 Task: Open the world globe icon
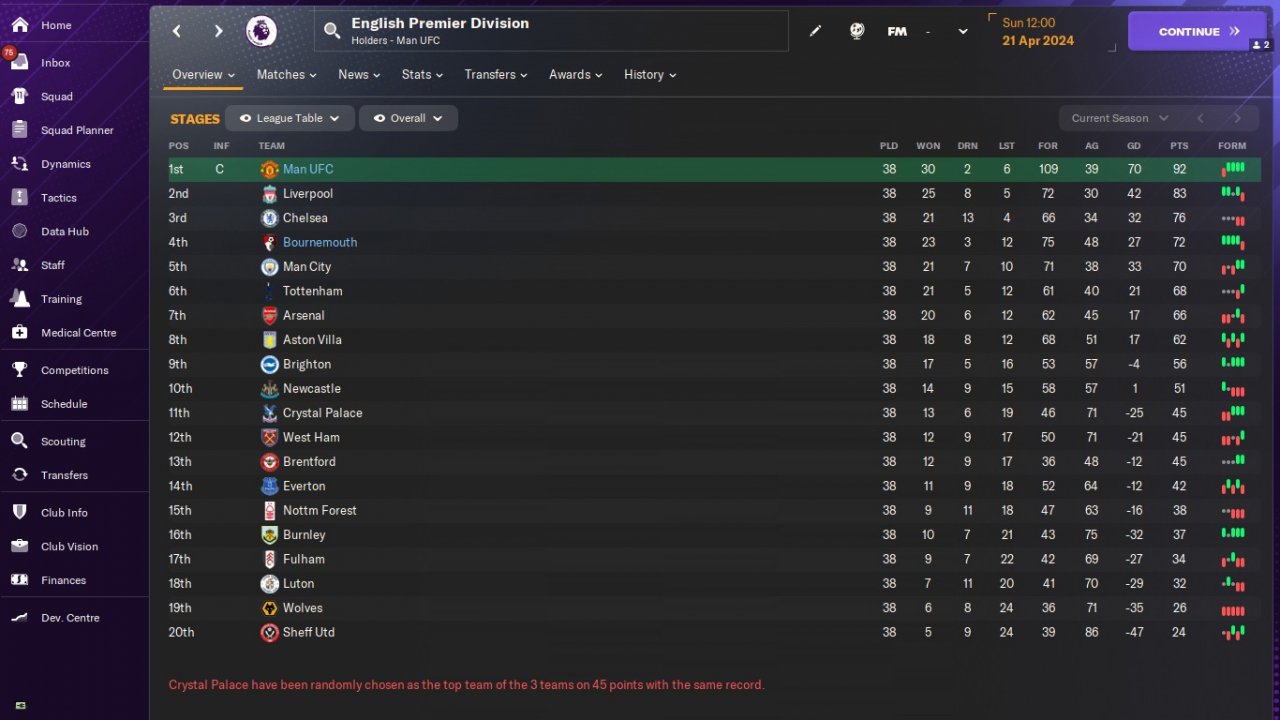click(857, 31)
